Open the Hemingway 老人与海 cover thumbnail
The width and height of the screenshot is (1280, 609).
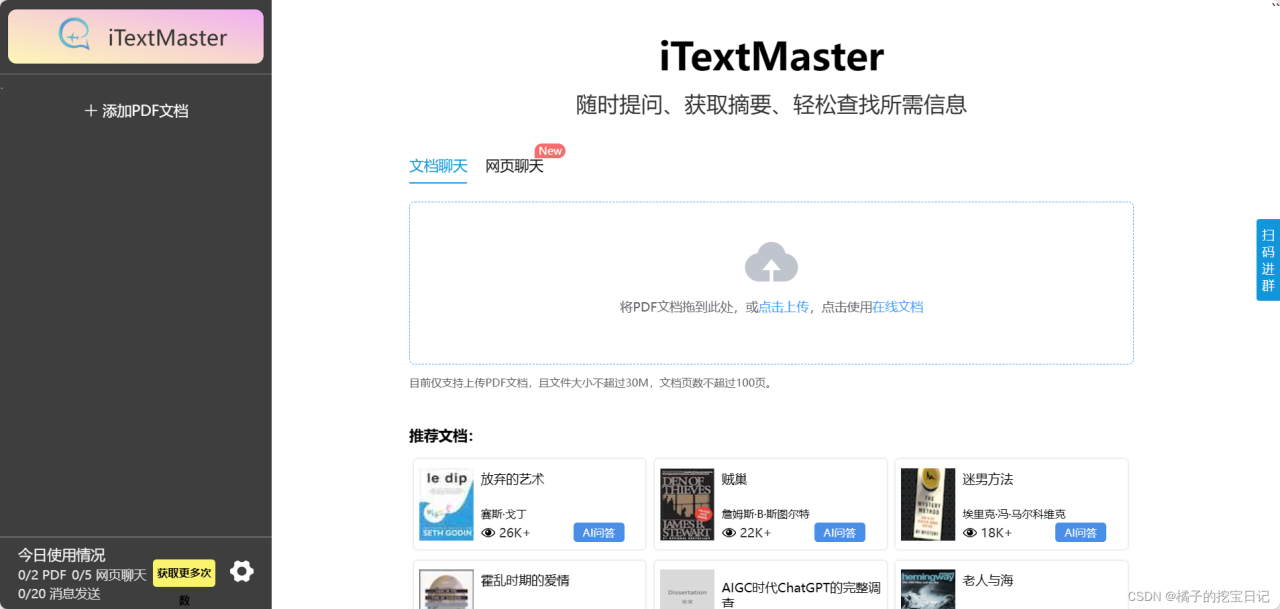928,589
